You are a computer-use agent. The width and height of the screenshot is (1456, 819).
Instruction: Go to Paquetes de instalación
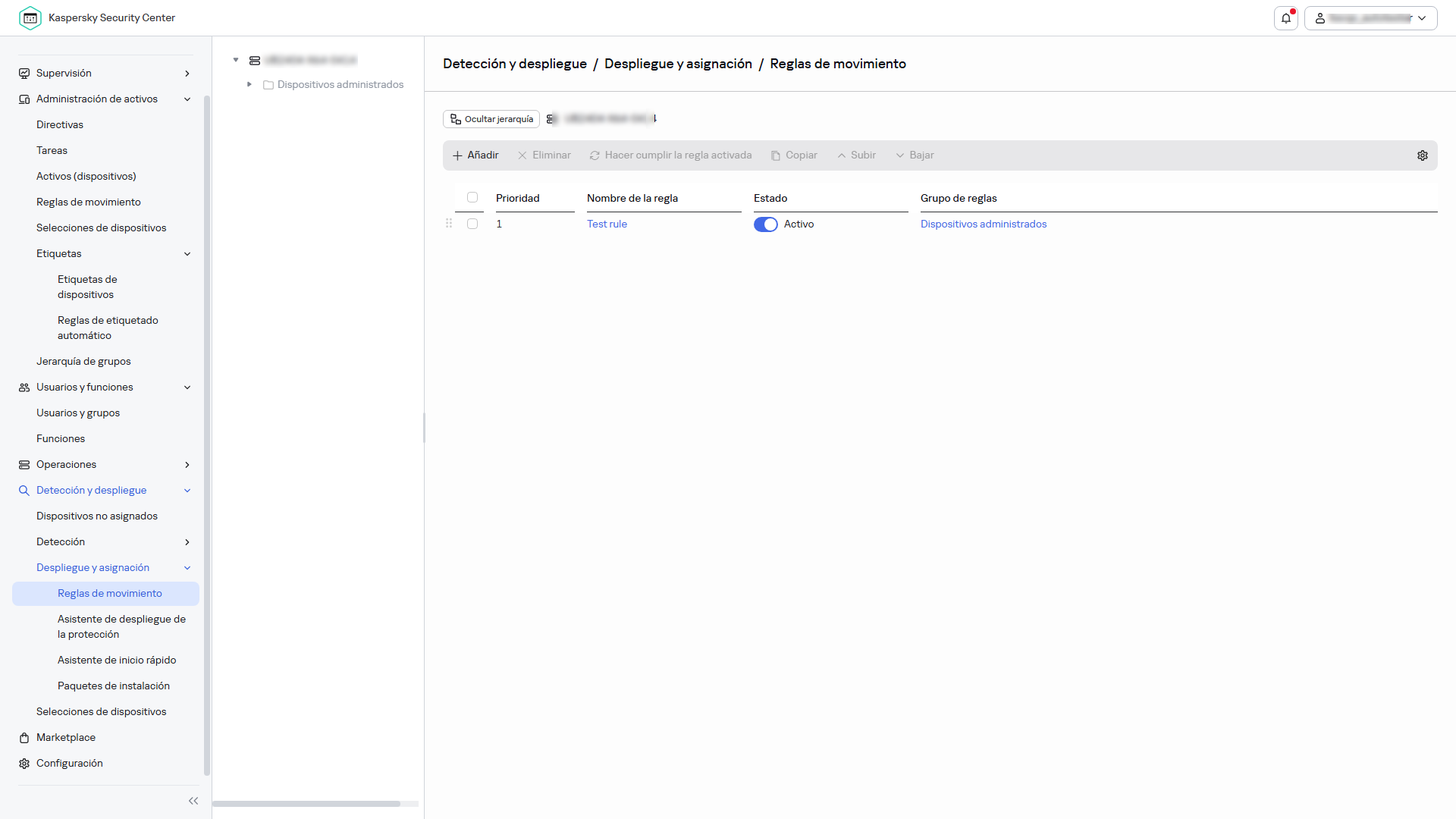click(x=114, y=686)
